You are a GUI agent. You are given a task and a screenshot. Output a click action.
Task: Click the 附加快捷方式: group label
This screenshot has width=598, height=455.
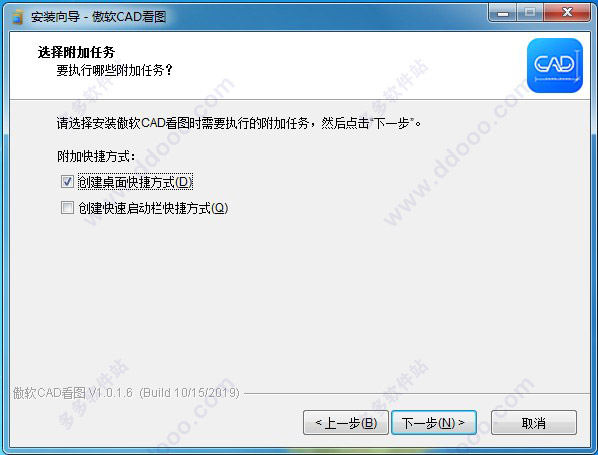(96, 156)
